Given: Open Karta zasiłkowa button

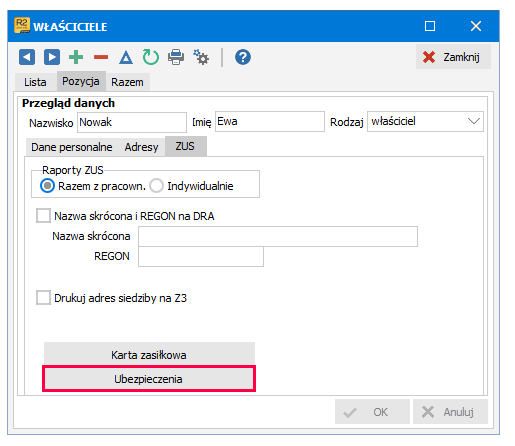Looking at the screenshot, I should [149, 353].
